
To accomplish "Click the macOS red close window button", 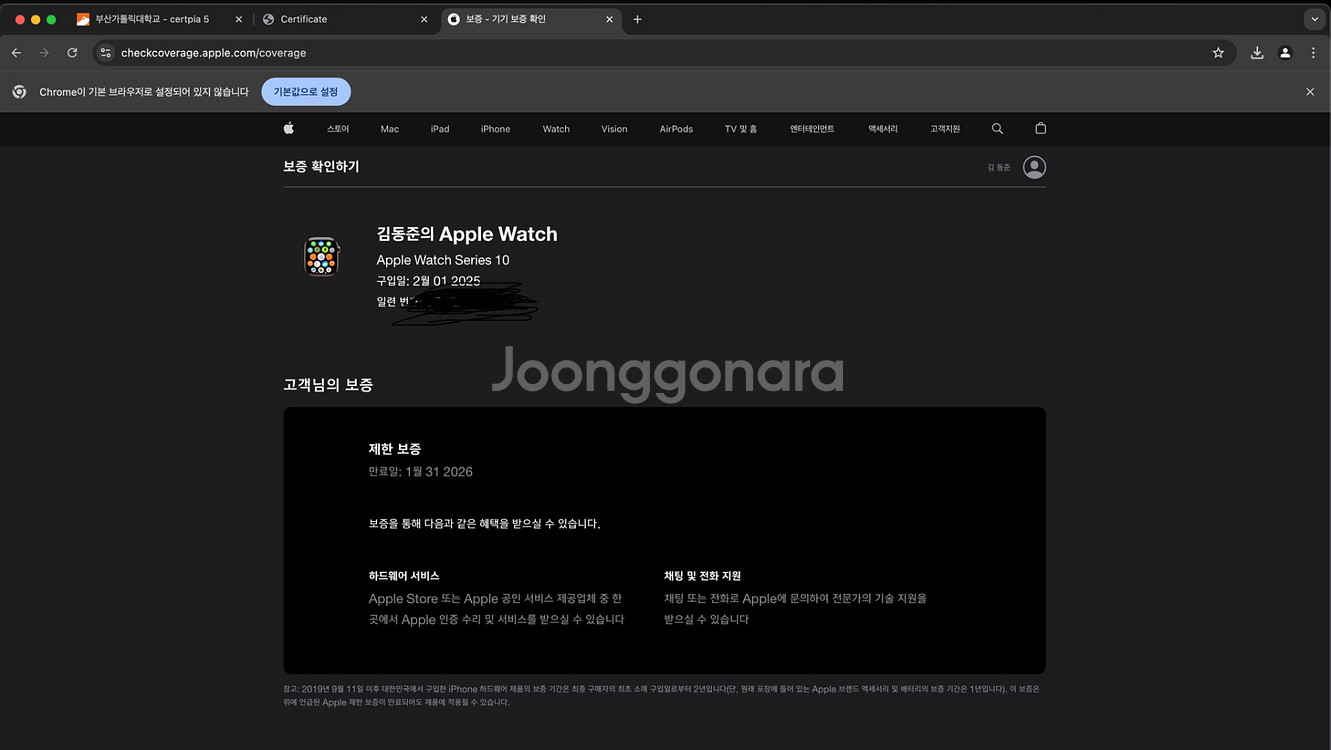I will tap(20, 19).
